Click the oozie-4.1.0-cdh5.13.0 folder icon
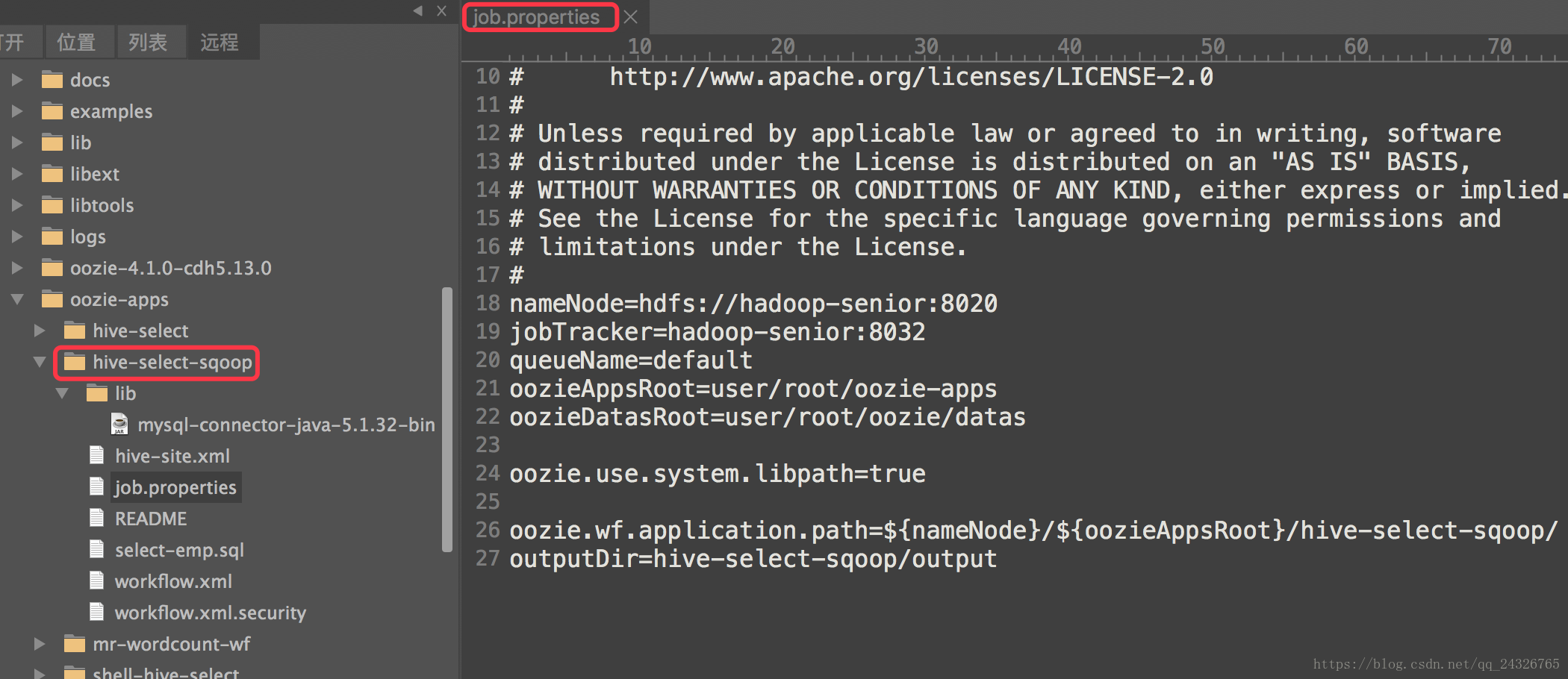The height and width of the screenshot is (679, 1568). pyautogui.click(x=52, y=267)
